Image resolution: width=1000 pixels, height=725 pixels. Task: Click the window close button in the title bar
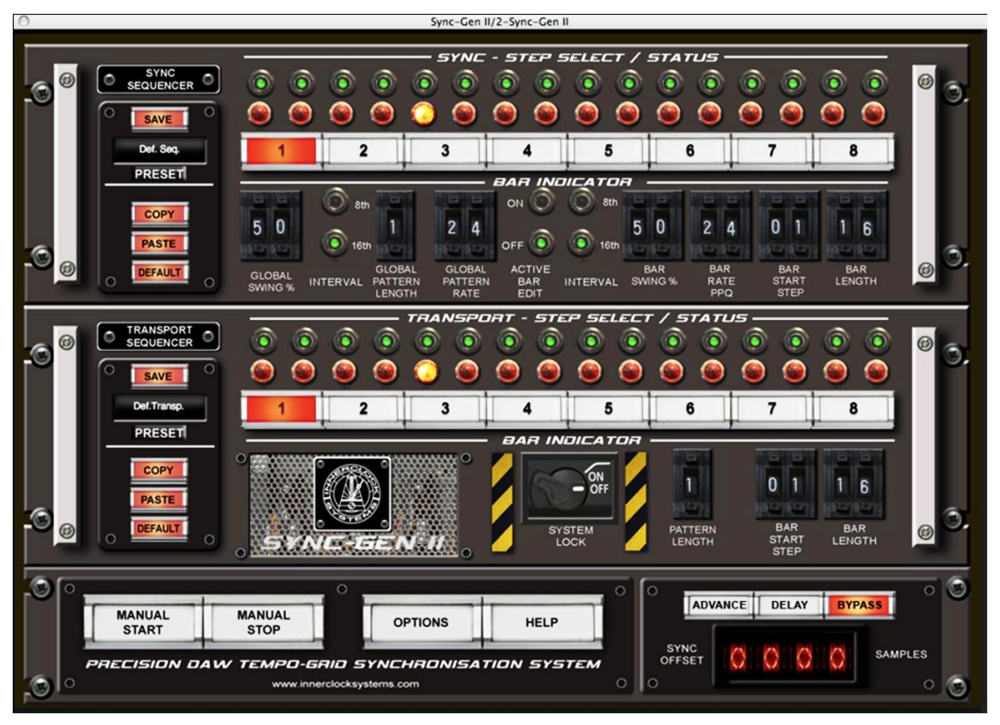(x=24, y=21)
